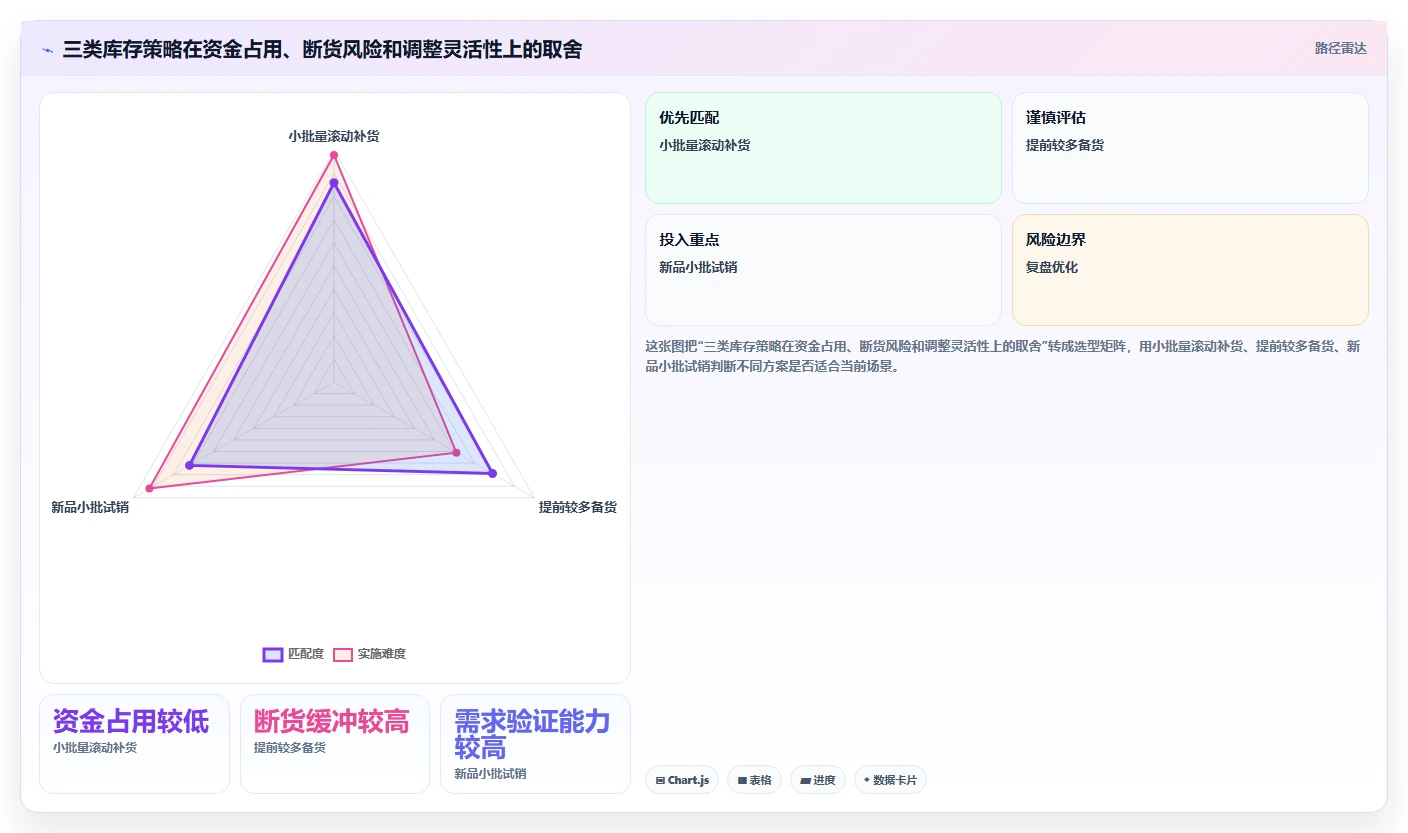Viewport: 1408px width, 833px height.
Task: Click the 资金占用较低 stat card
Action: (x=134, y=744)
